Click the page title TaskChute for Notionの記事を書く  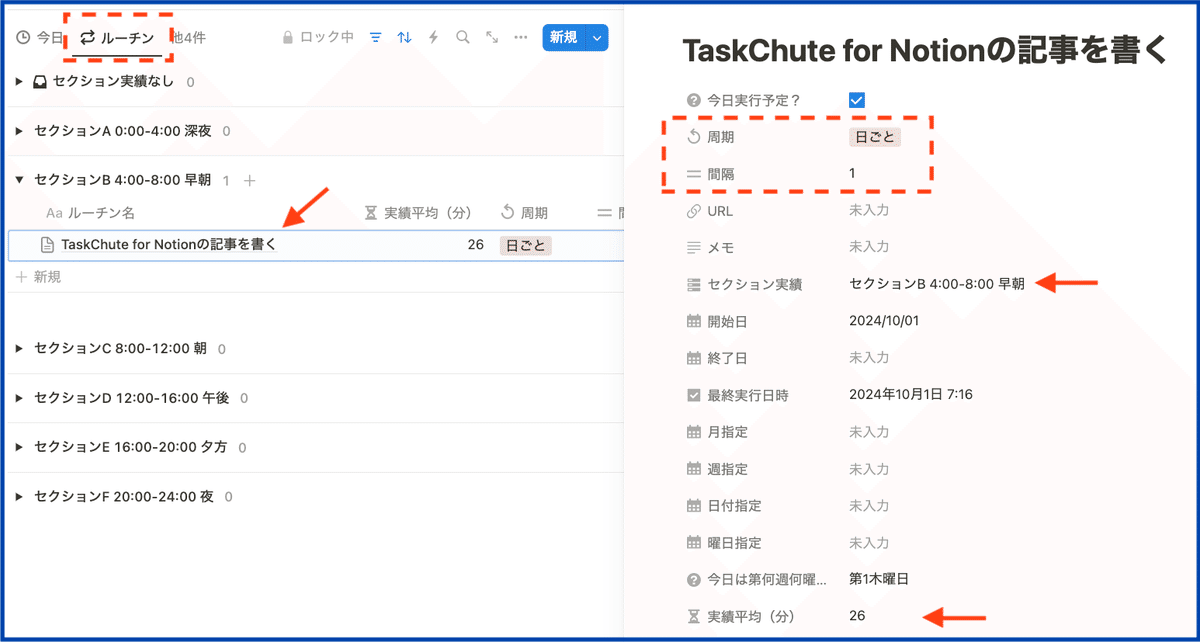click(924, 51)
